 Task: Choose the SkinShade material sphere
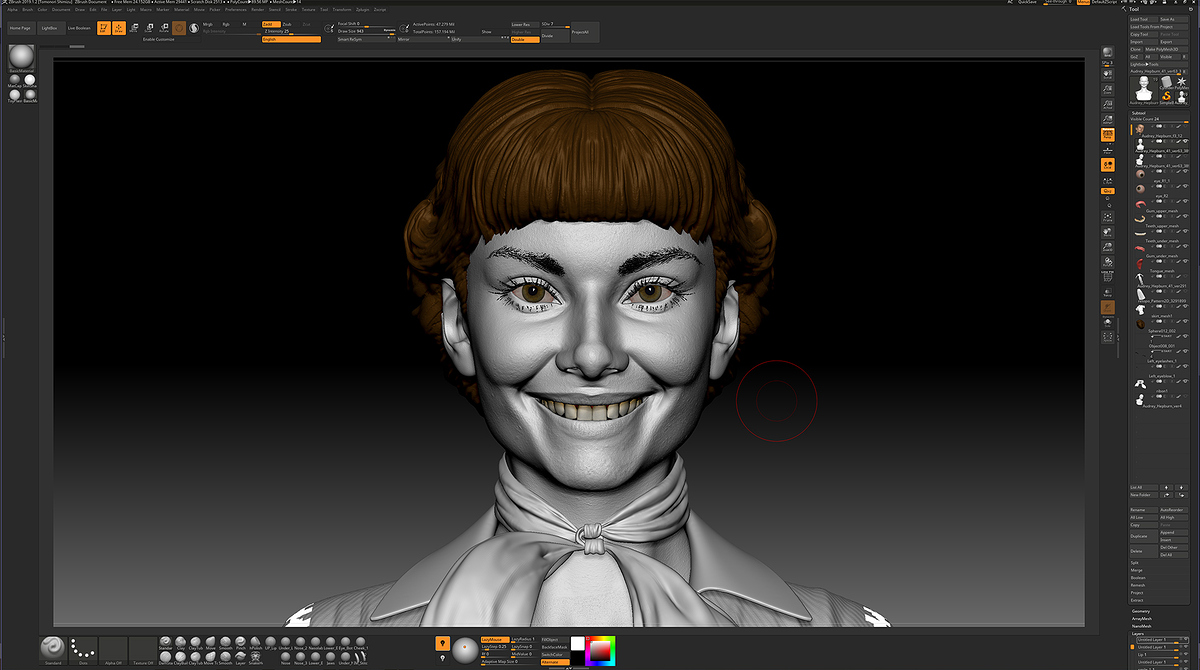tap(30, 80)
